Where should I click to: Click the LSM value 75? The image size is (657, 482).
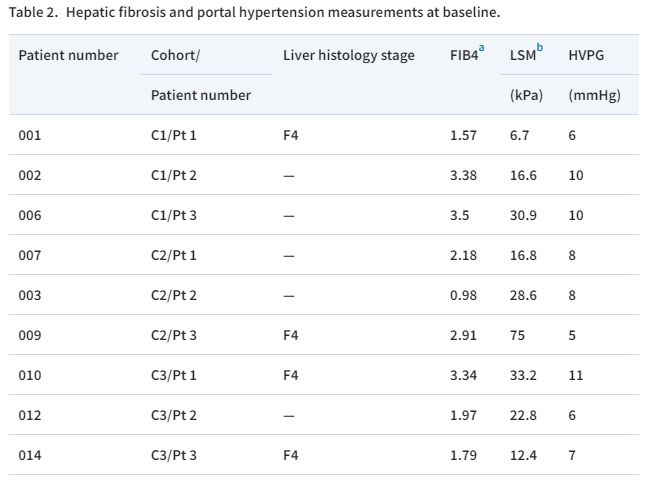518,335
